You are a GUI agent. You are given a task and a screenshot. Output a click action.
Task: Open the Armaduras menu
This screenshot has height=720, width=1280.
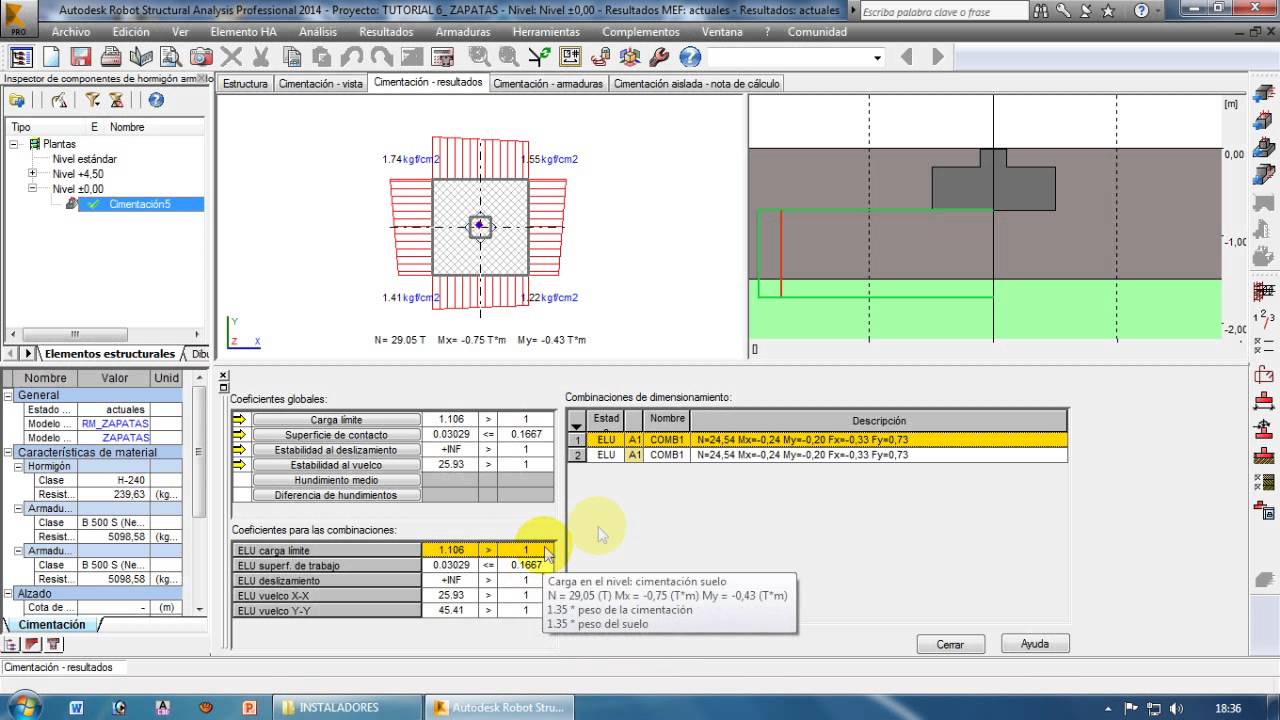[x=463, y=32]
